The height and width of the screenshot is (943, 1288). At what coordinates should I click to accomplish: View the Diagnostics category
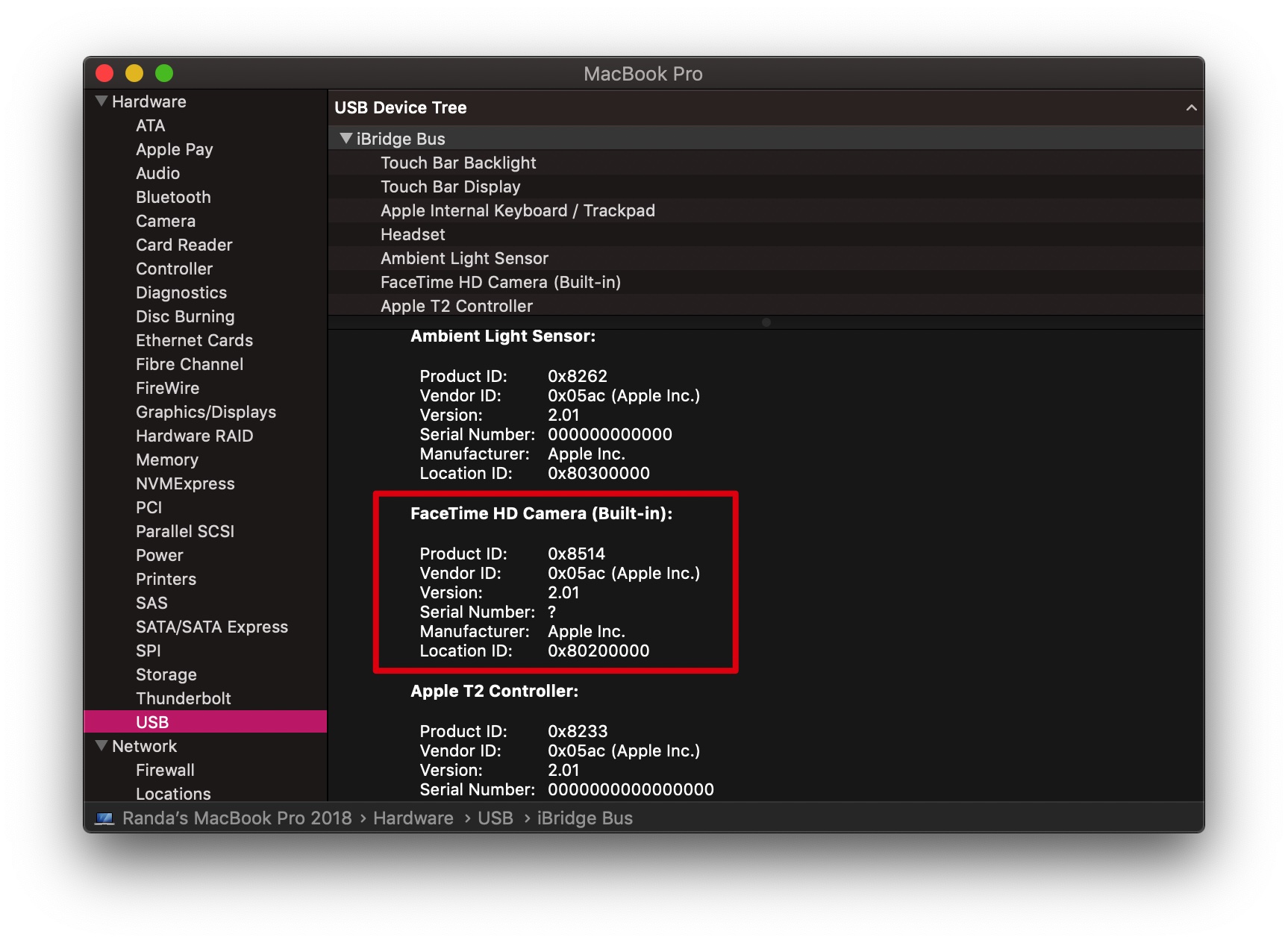click(x=181, y=292)
